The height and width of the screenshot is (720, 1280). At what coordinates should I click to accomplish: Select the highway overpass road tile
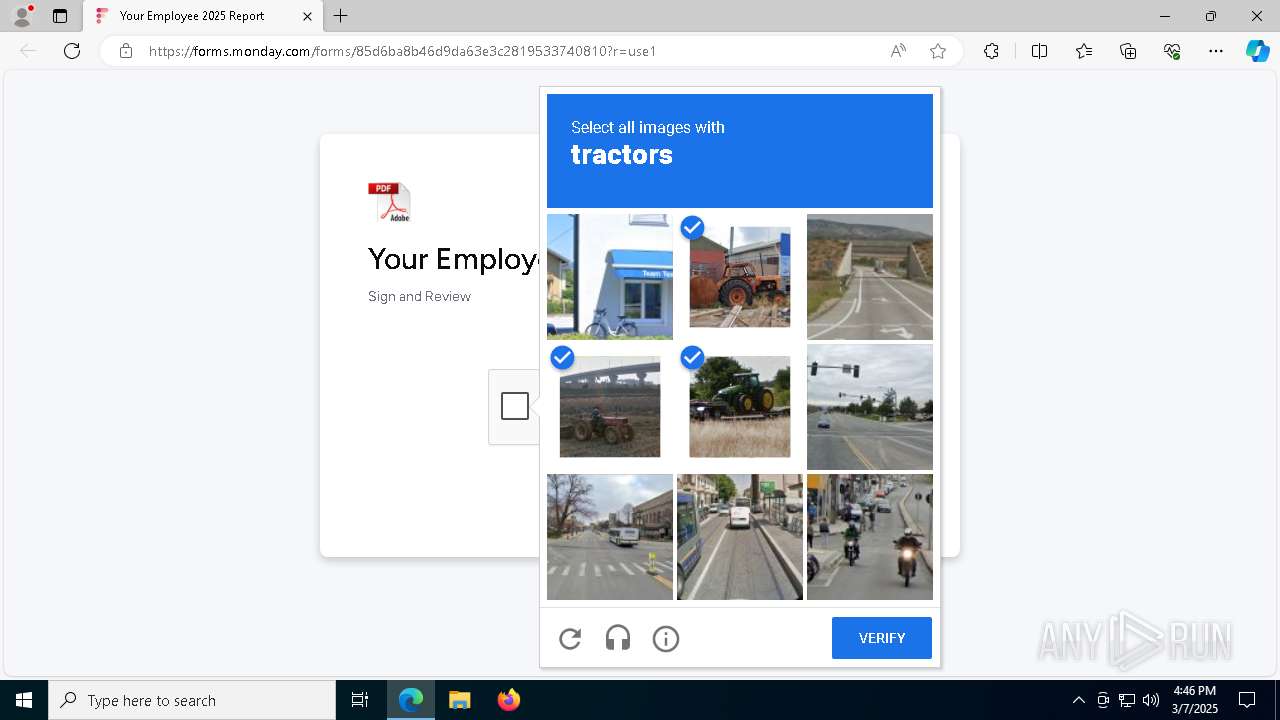pos(870,277)
